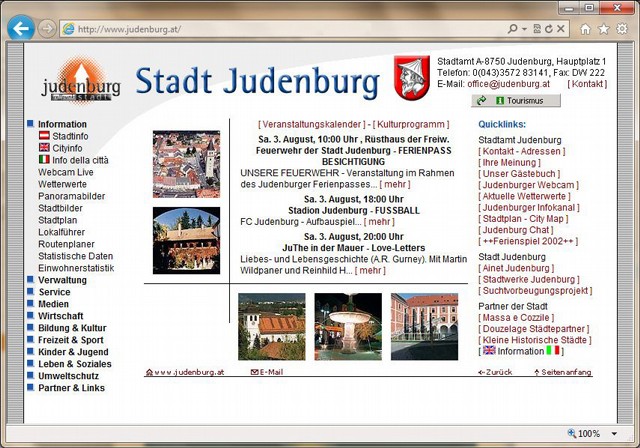Screen dimensions: 640x448
Task: Open Stadtplan in the left menu
Action: coord(58,220)
